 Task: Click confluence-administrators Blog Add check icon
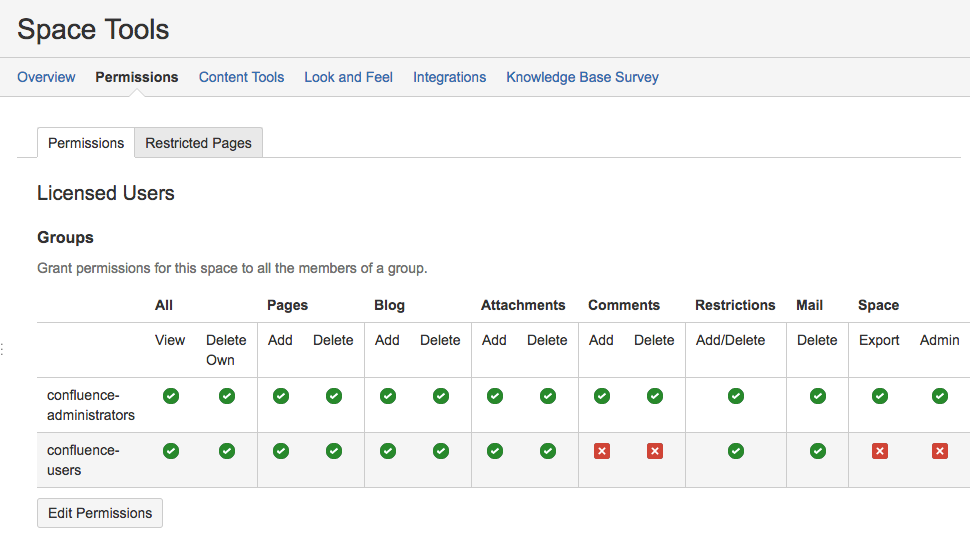point(388,396)
